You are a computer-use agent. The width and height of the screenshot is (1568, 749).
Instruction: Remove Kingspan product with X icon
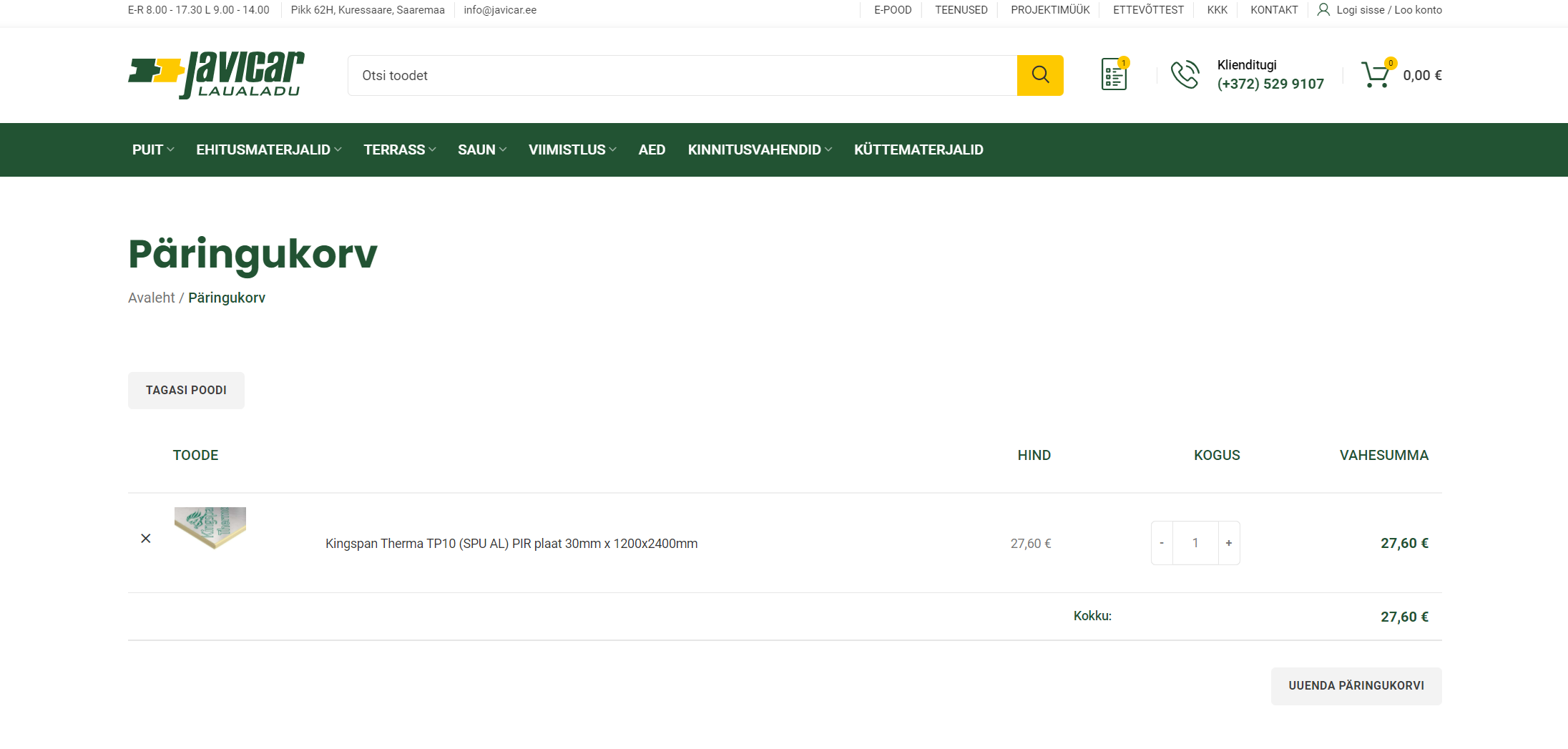(146, 538)
